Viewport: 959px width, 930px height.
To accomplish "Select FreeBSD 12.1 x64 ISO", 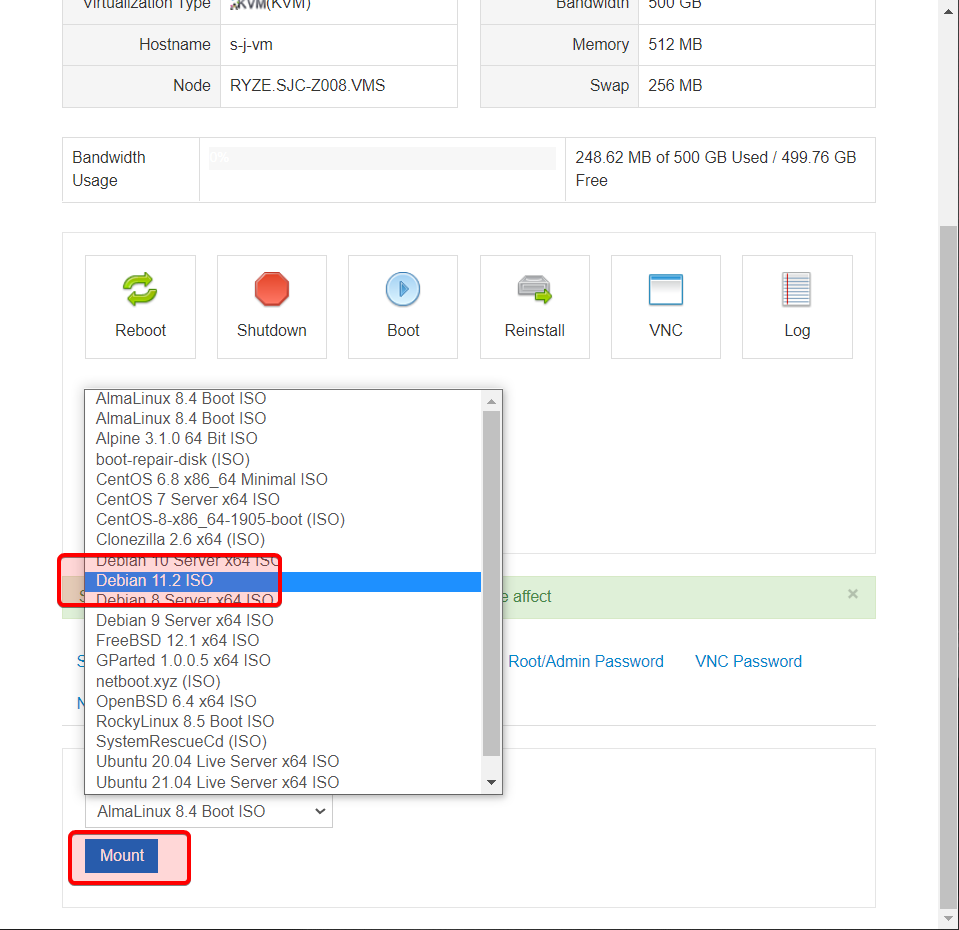I will click(x=177, y=640).
